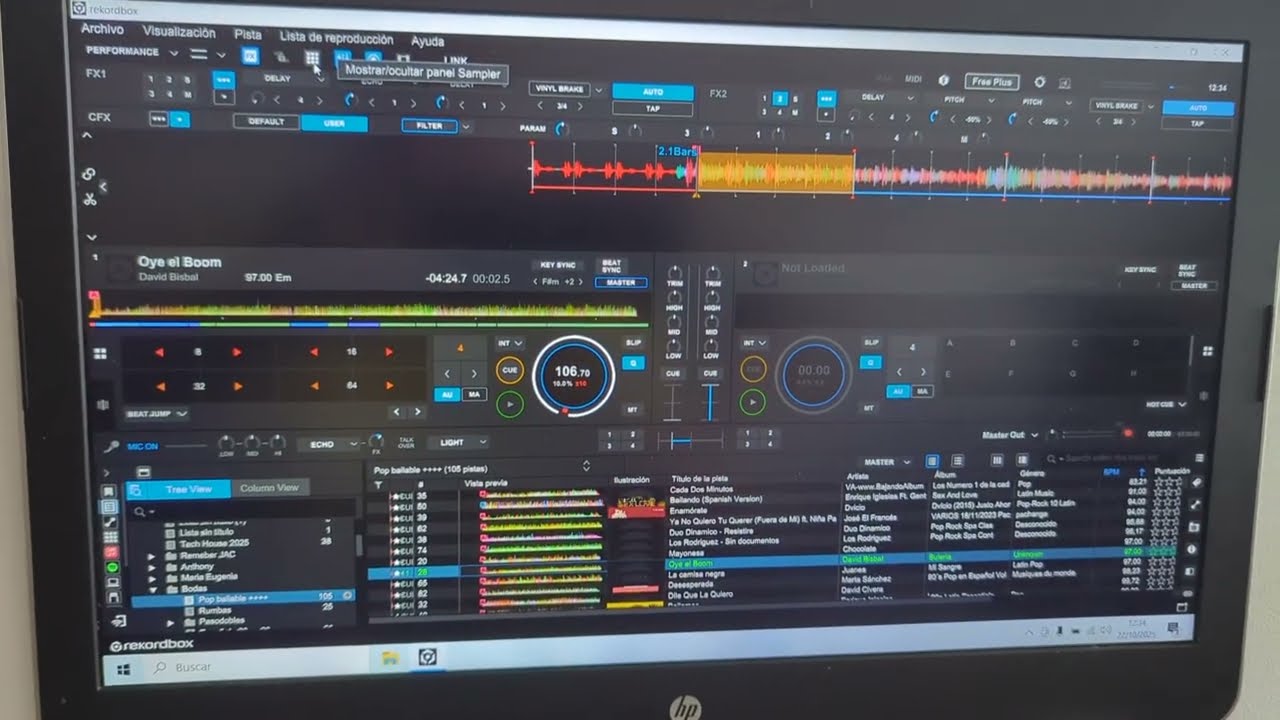Image resolution: width=1280 pixels, height=720 pixels.
Task: Click the Free Plus plan button
Action: point(991,82)
